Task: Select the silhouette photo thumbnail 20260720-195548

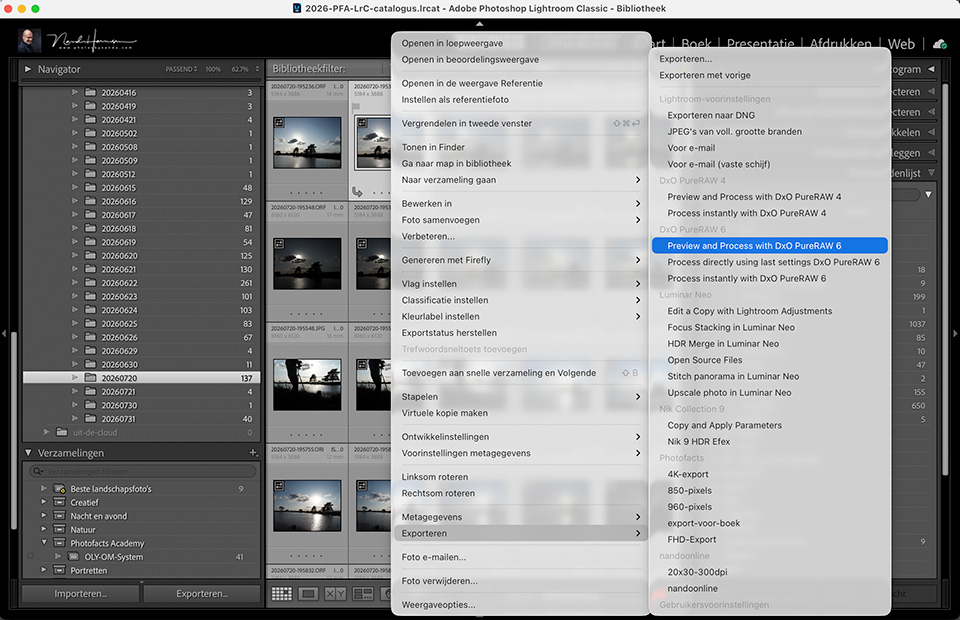Action: [x=307, y=384]
